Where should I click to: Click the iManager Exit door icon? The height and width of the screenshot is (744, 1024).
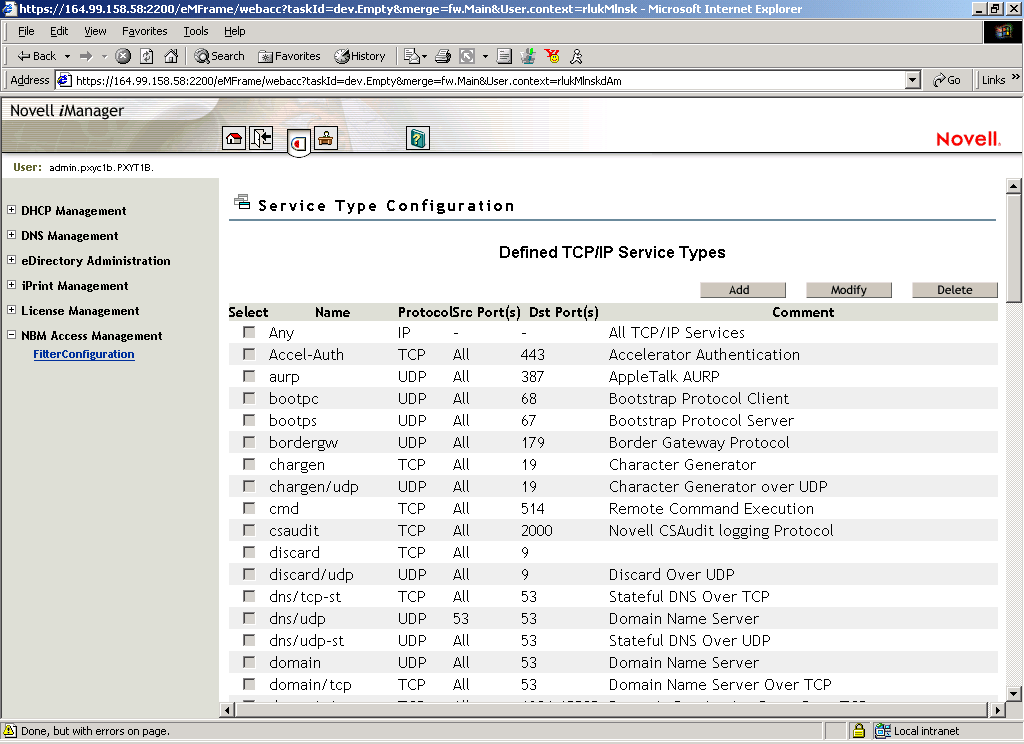[x=261, y=139]
